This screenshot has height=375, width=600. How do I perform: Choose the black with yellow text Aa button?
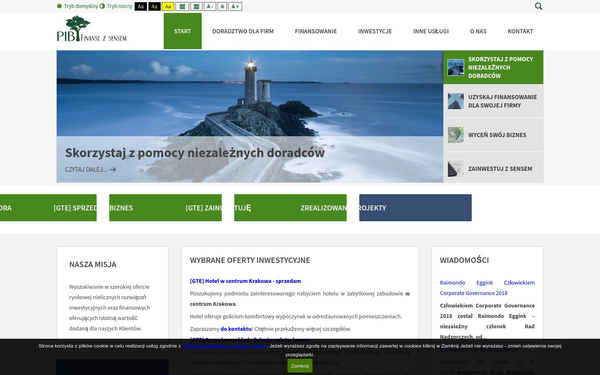click(154, 7)
